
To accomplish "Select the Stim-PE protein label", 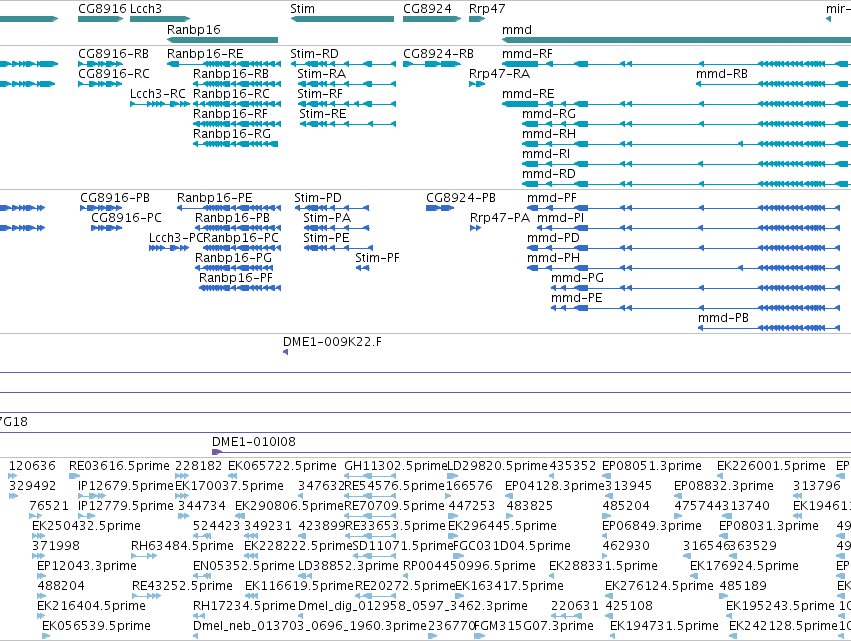I will [x=326, y=238].
